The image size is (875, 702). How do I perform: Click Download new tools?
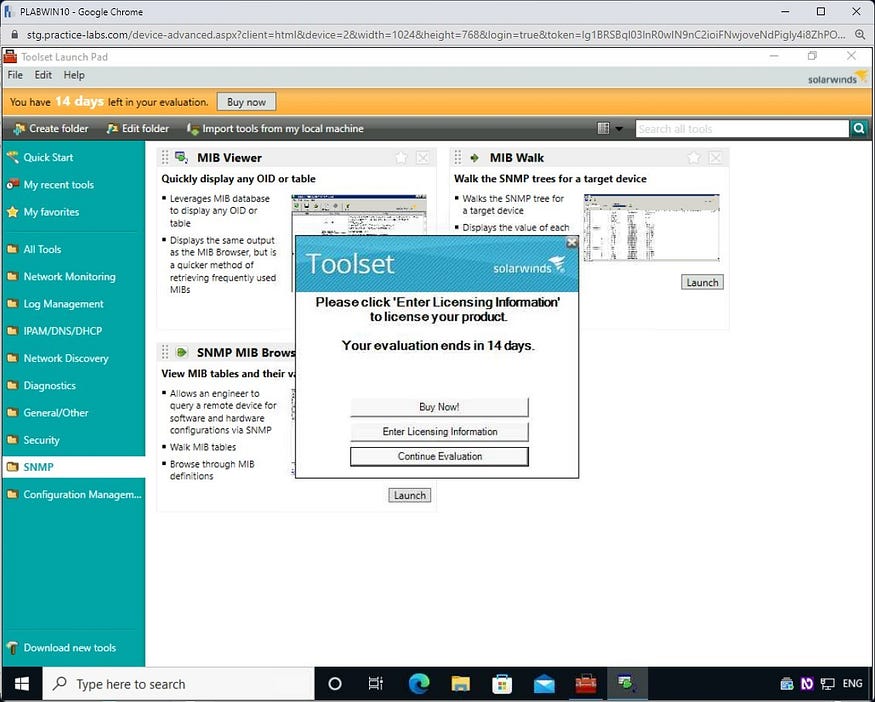[x=69, y=648]
